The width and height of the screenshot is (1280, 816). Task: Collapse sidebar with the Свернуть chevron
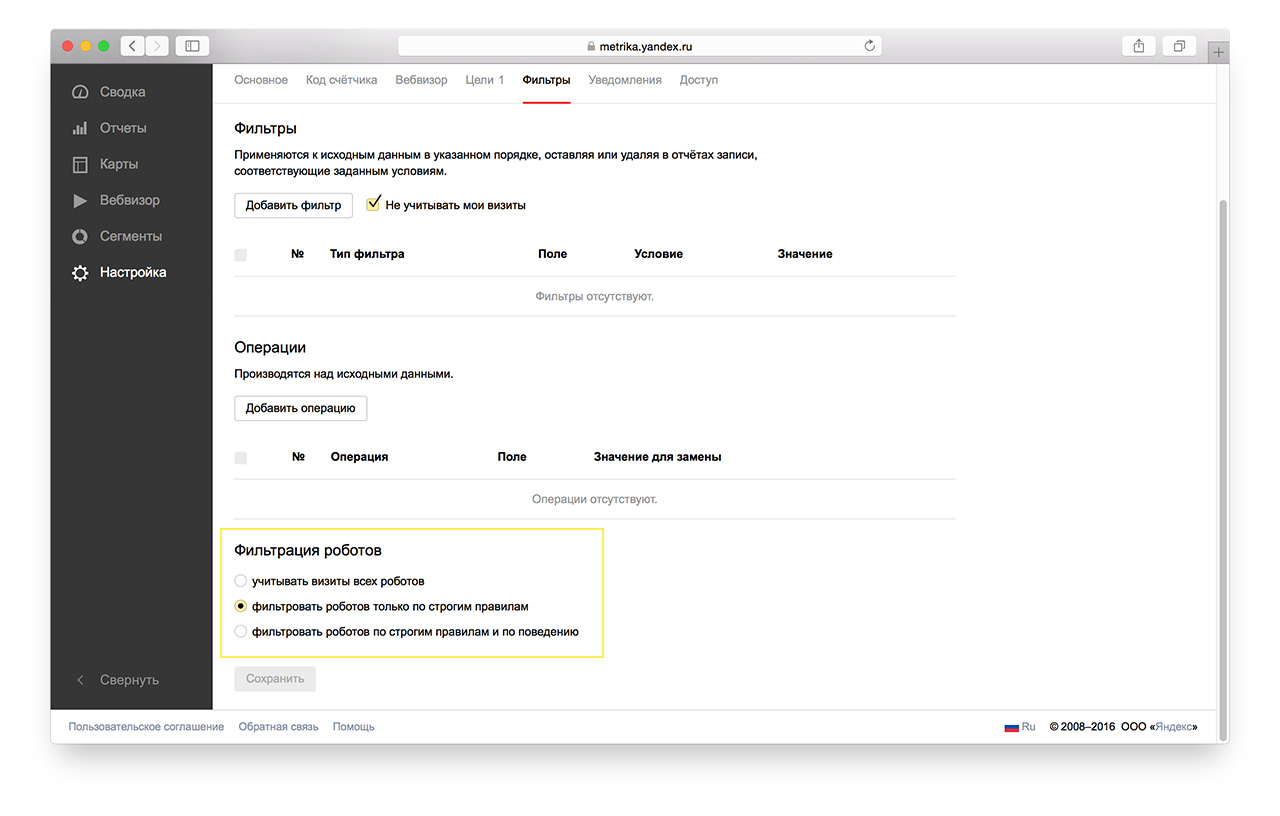[81, 680]
